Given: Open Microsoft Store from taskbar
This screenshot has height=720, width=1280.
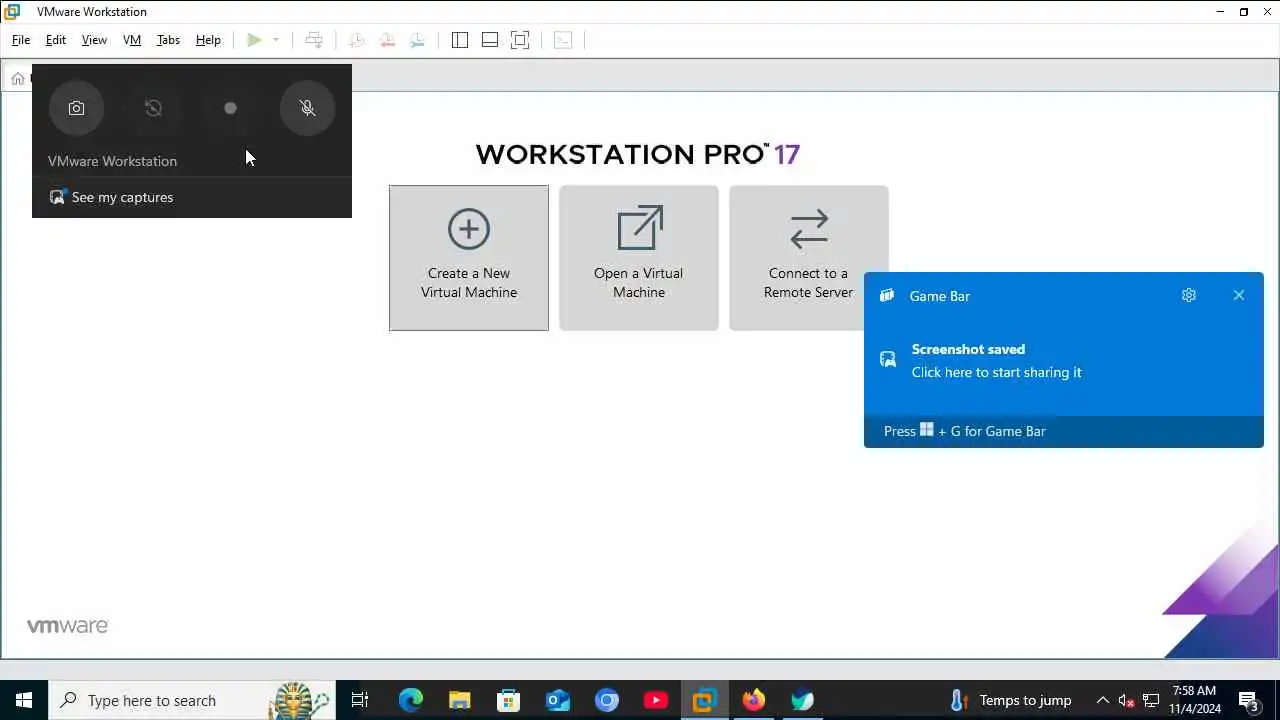Looking at the screenshot, I should point(508,700).
